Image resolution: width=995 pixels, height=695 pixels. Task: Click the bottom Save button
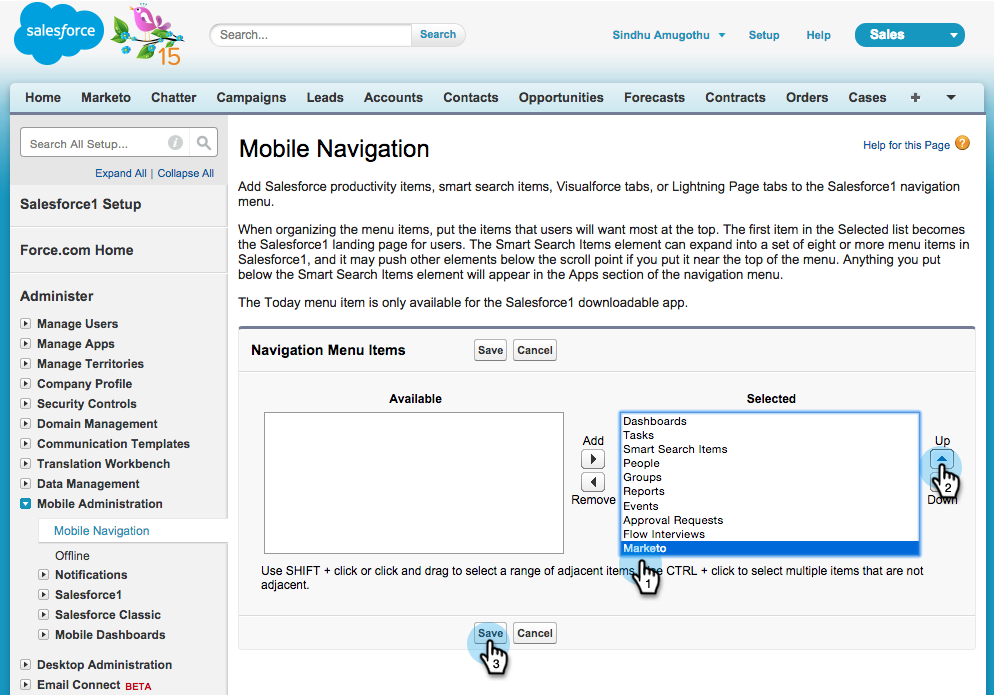(490, 633)
